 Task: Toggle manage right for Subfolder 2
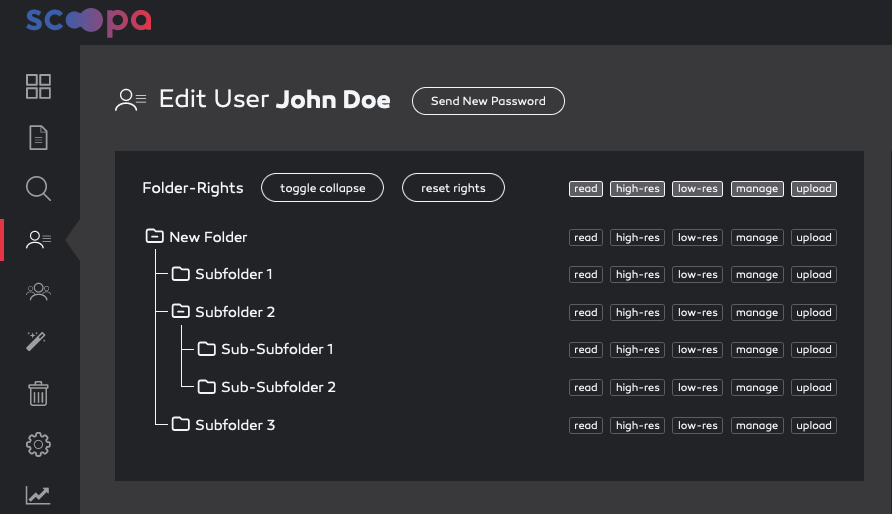[757, 313]
